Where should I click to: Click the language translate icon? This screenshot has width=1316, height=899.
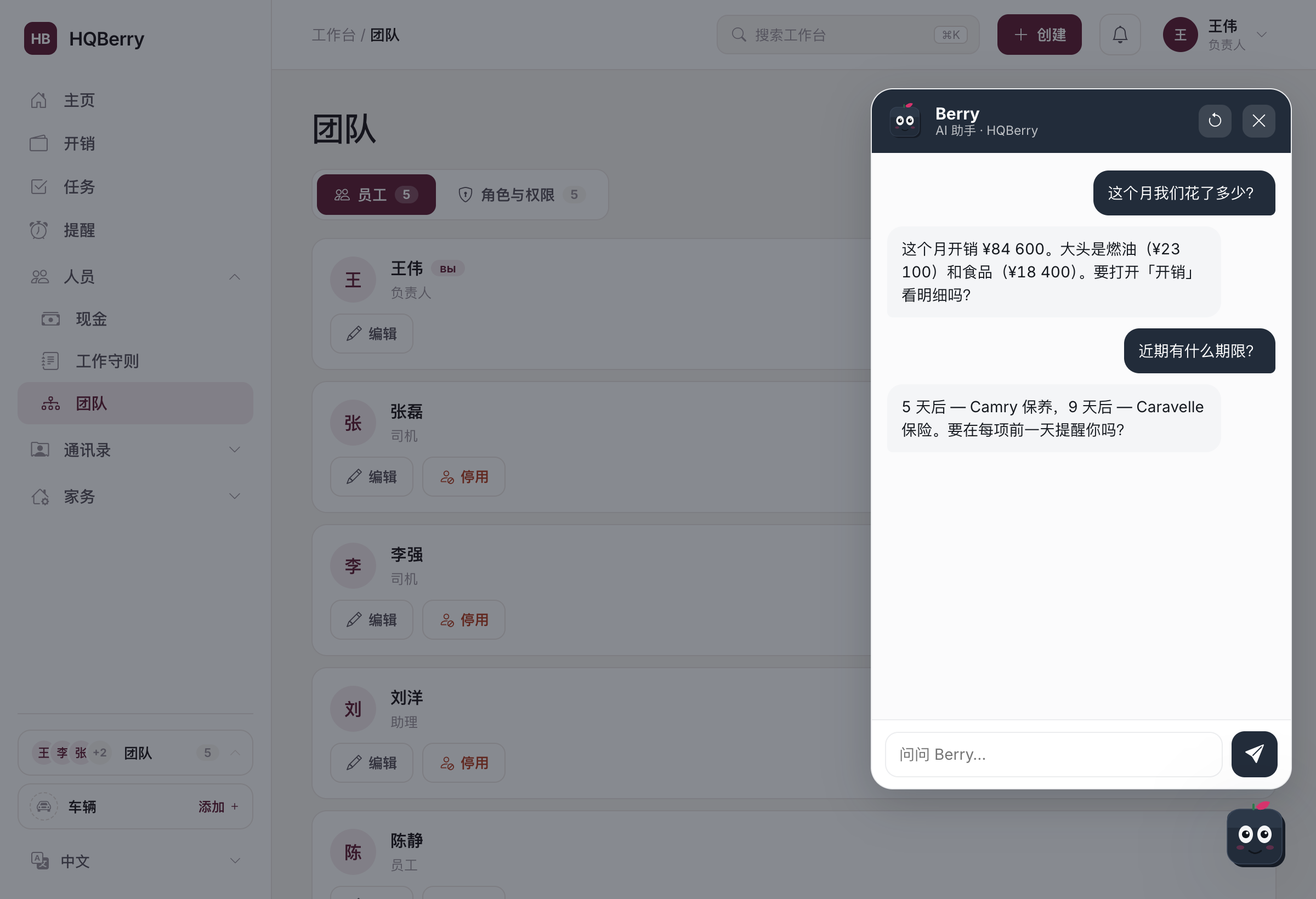click(x=39, y=861)
